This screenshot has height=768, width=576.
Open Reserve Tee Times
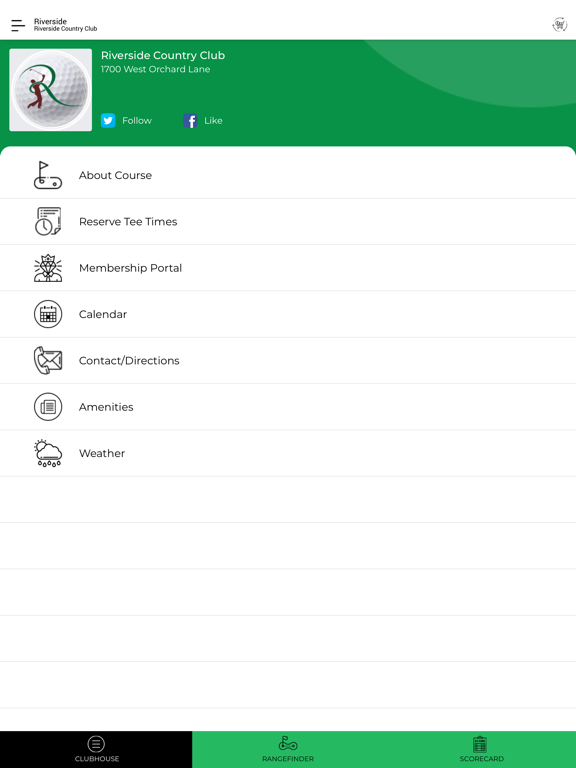288,222
